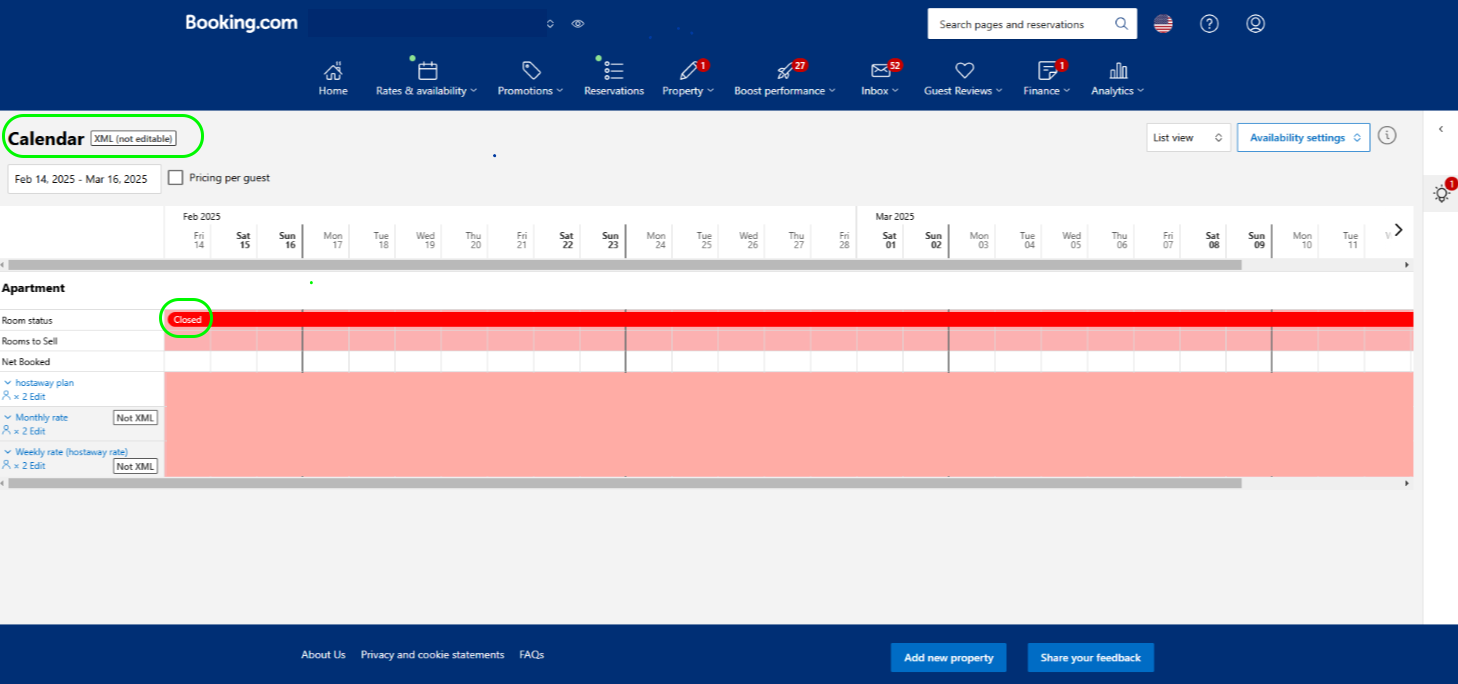Select the Mon 17 date column header
1458x684 pixels.
pos(332,240)
